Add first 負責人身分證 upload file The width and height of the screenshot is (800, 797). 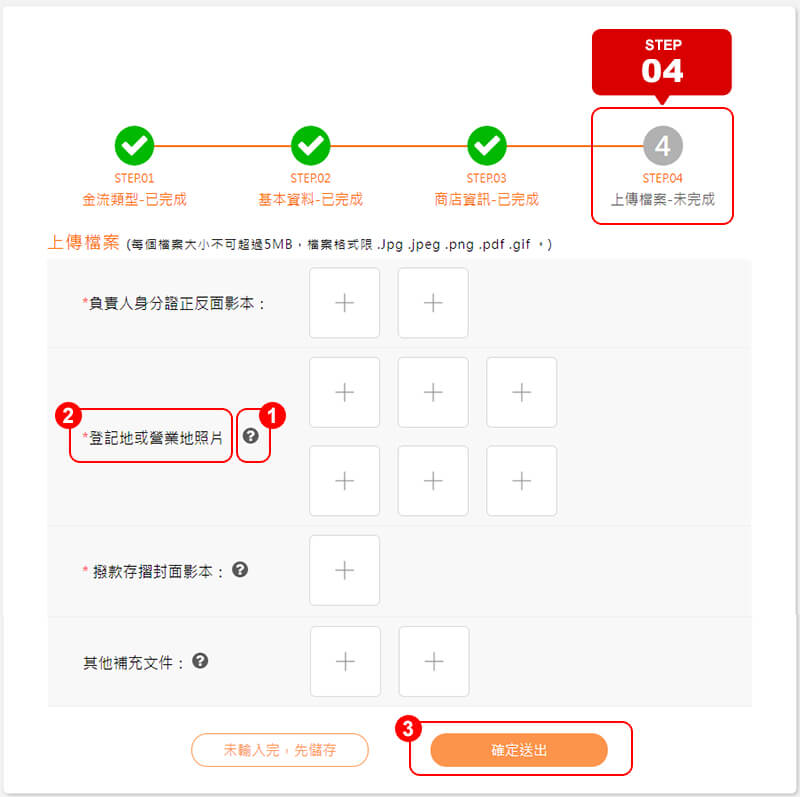click(x=344, y=303)
